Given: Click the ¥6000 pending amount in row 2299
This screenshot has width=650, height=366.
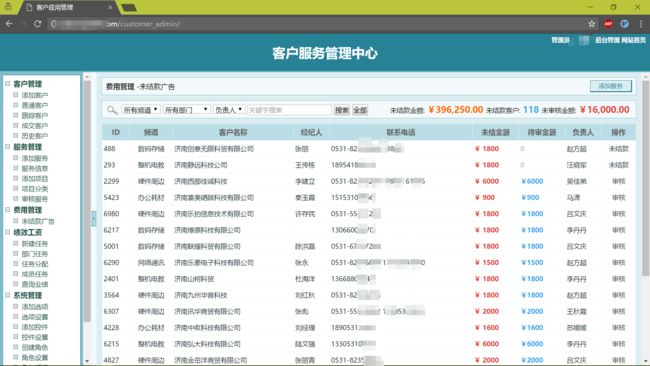Looking at the screenshot, I should click(532, 181).
